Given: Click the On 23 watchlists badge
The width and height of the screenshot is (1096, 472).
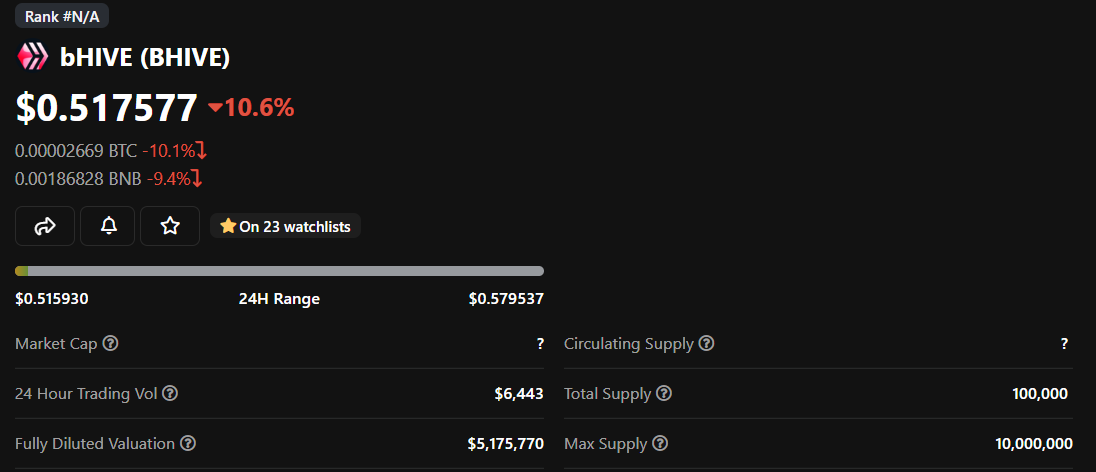Looking at the screenshot, I should 286,226.
